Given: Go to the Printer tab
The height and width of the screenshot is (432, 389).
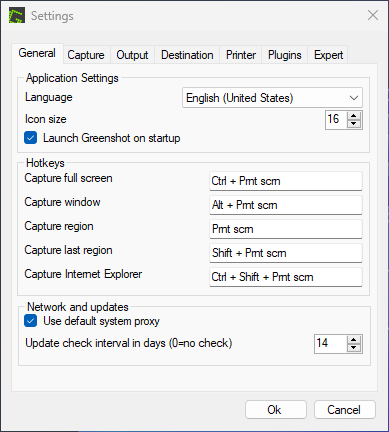Looking at the screenshot, I should (241, 55).
